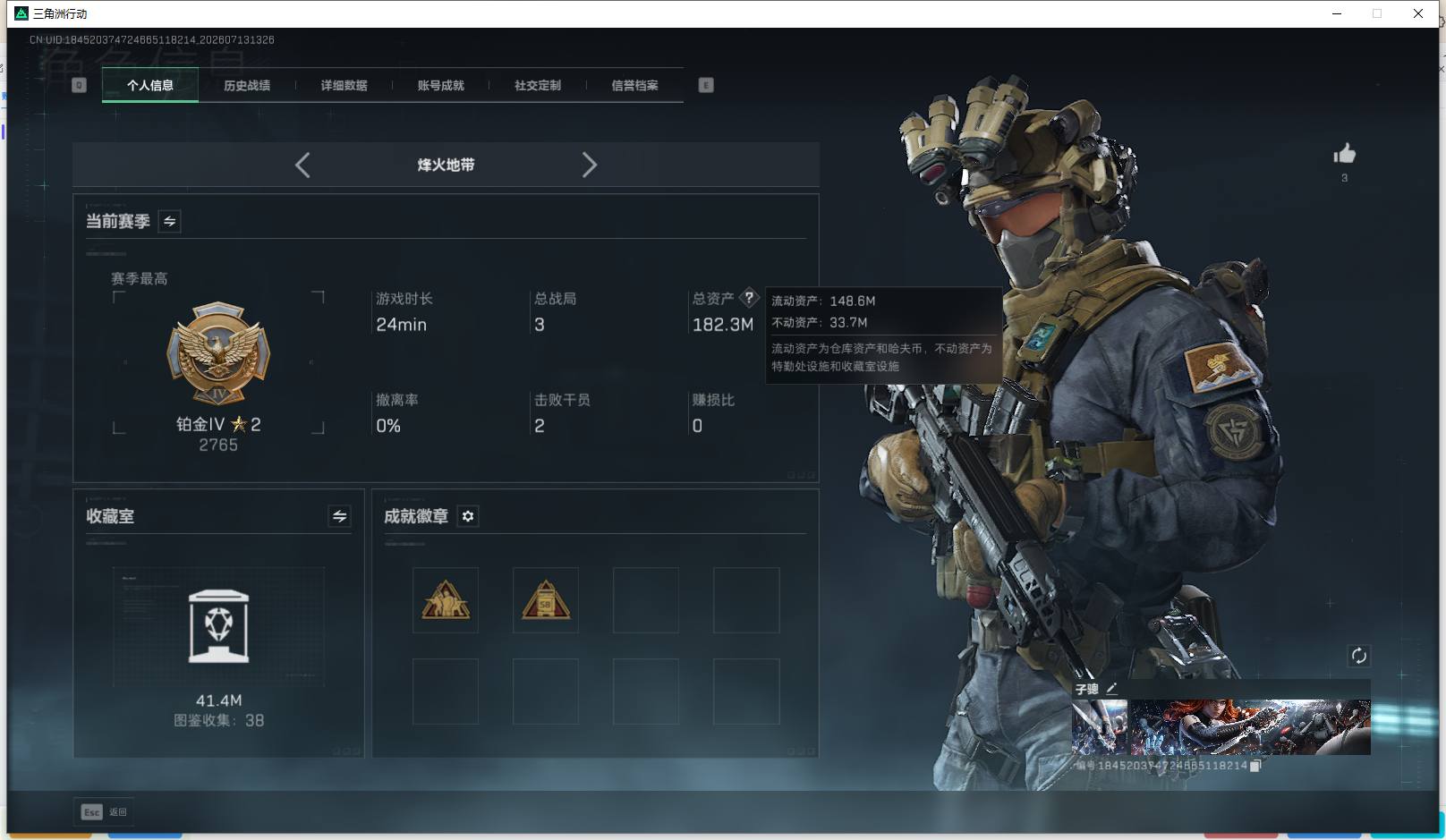Open the 详细数据 tab
The width and height of the screenshot is (1446, 840).
tap(344, 85)
